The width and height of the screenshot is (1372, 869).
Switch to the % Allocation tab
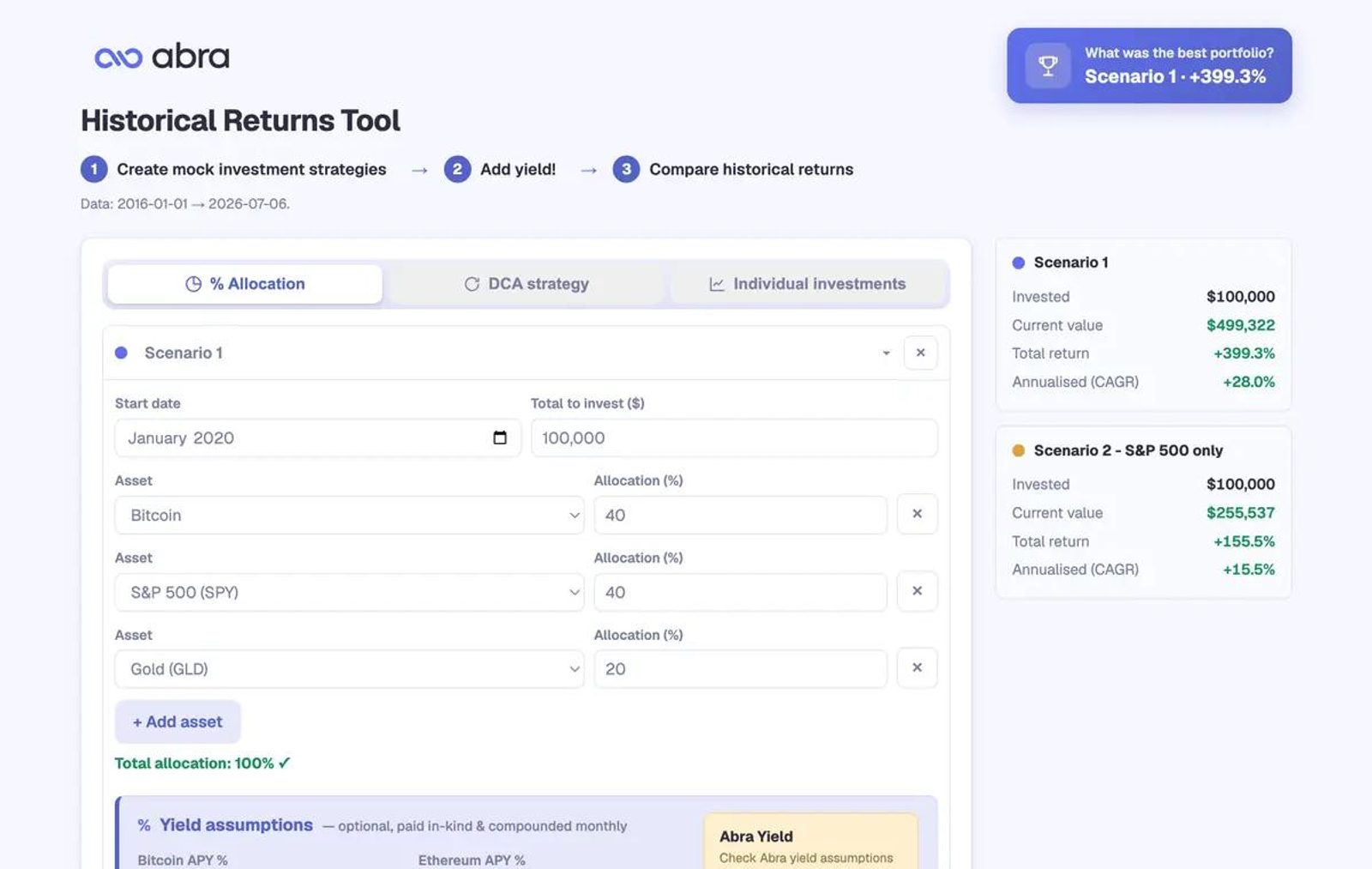coord(245,284)
